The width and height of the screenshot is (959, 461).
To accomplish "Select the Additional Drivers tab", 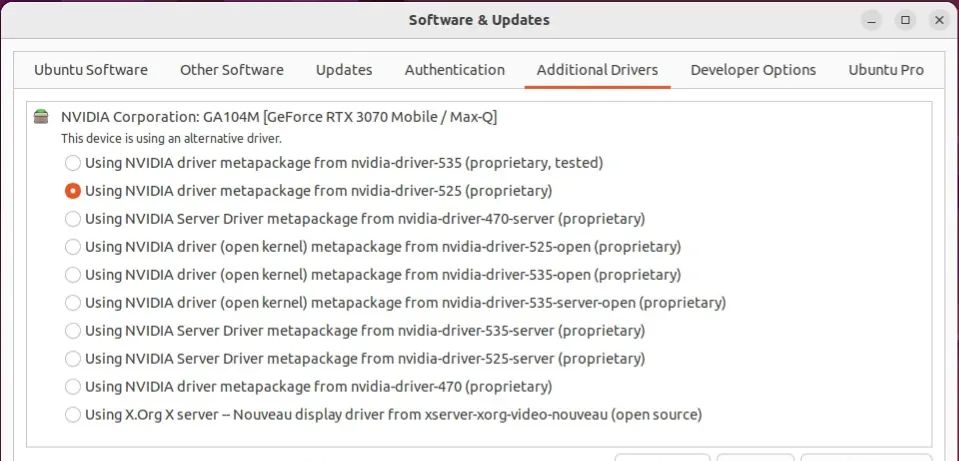I will [598, 70].
